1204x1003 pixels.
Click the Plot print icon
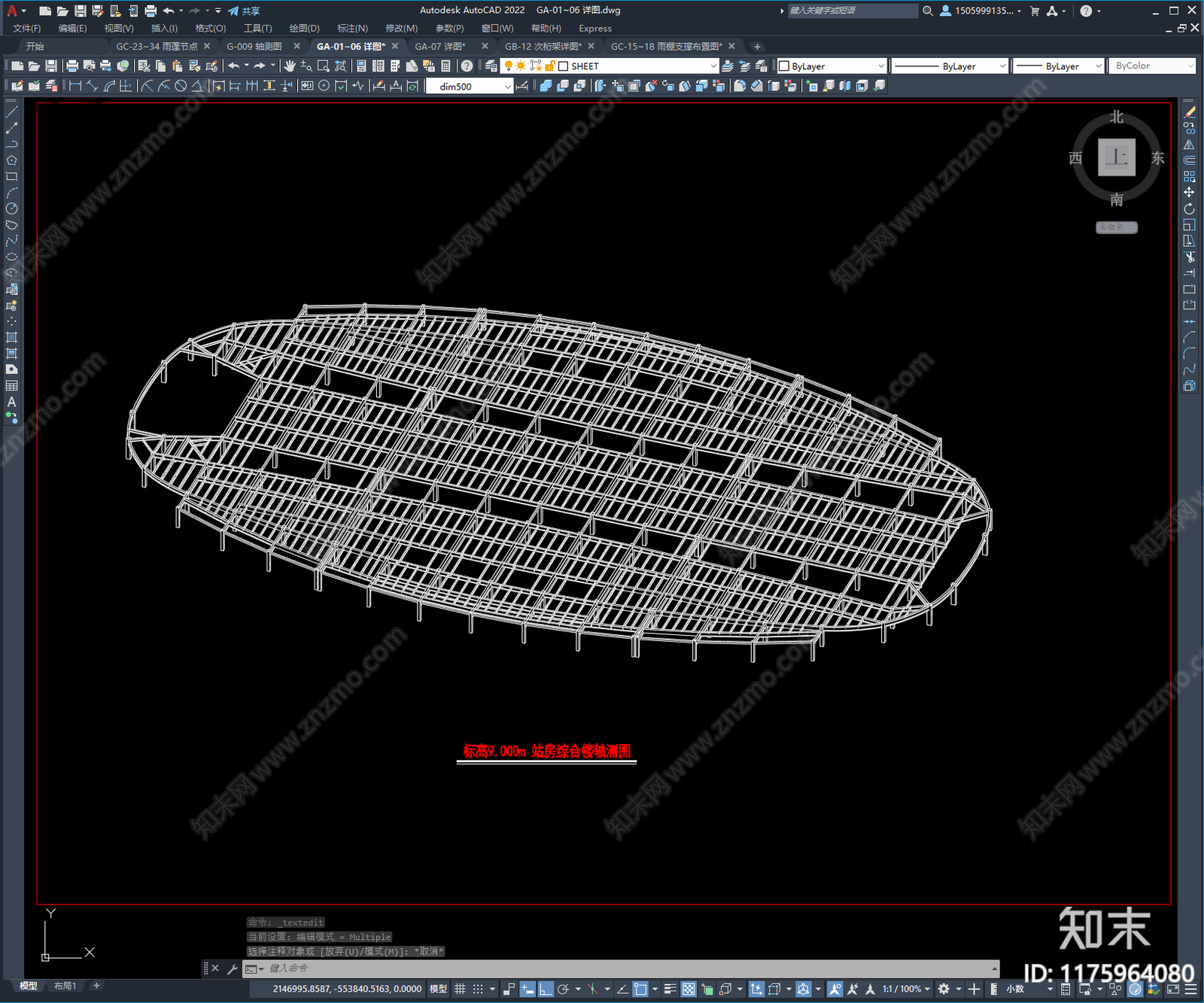[72, 66]
